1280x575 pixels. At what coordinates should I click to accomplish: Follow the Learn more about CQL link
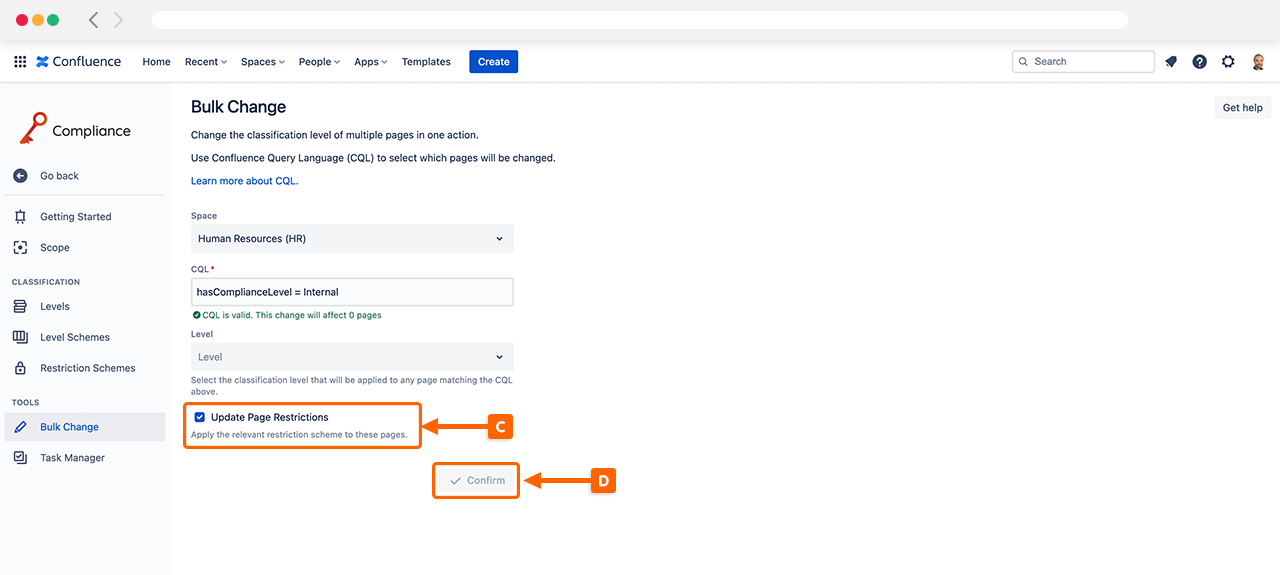point(244,181)
